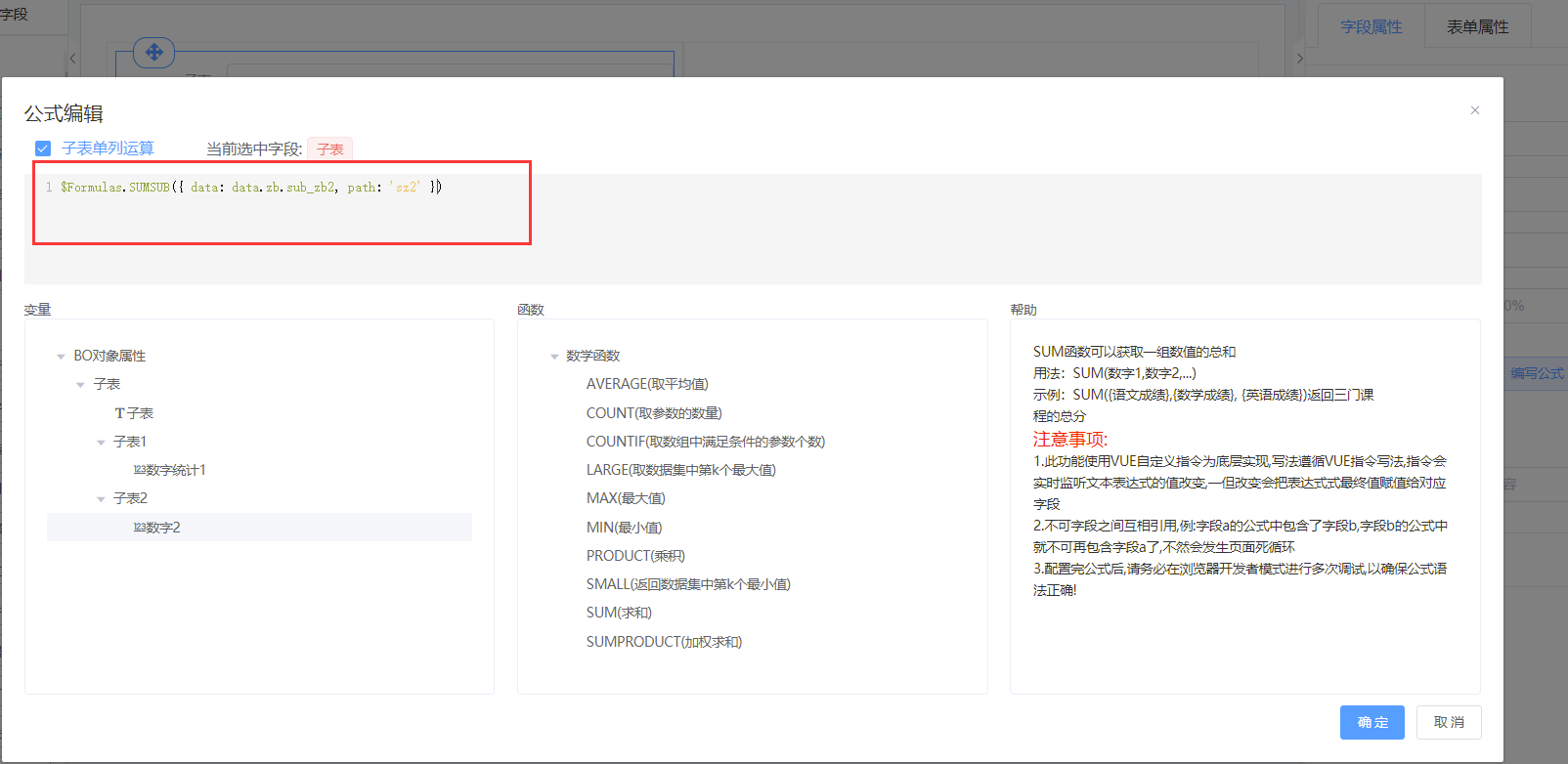Choose the AVERAGE(取平均值) function
The height and width of the screenshot is (764, 1568).
click(647, 384)
